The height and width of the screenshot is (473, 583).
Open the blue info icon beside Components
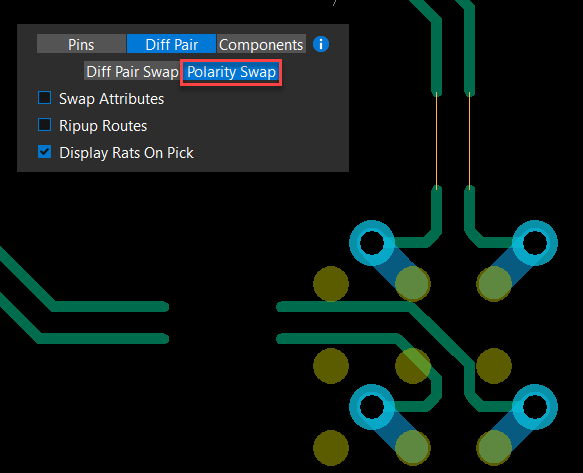pos(321,44)
